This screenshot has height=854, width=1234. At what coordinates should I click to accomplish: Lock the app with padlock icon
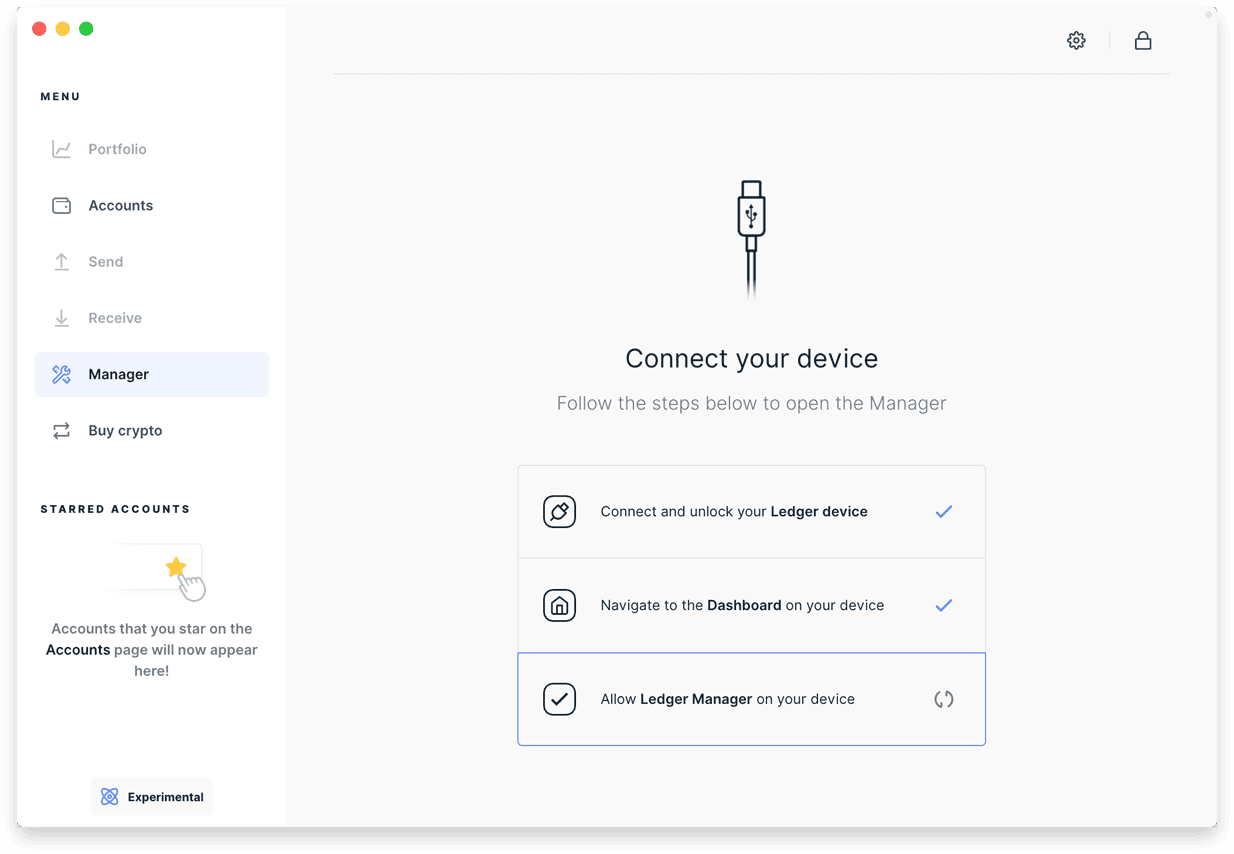coord(1143,41)
